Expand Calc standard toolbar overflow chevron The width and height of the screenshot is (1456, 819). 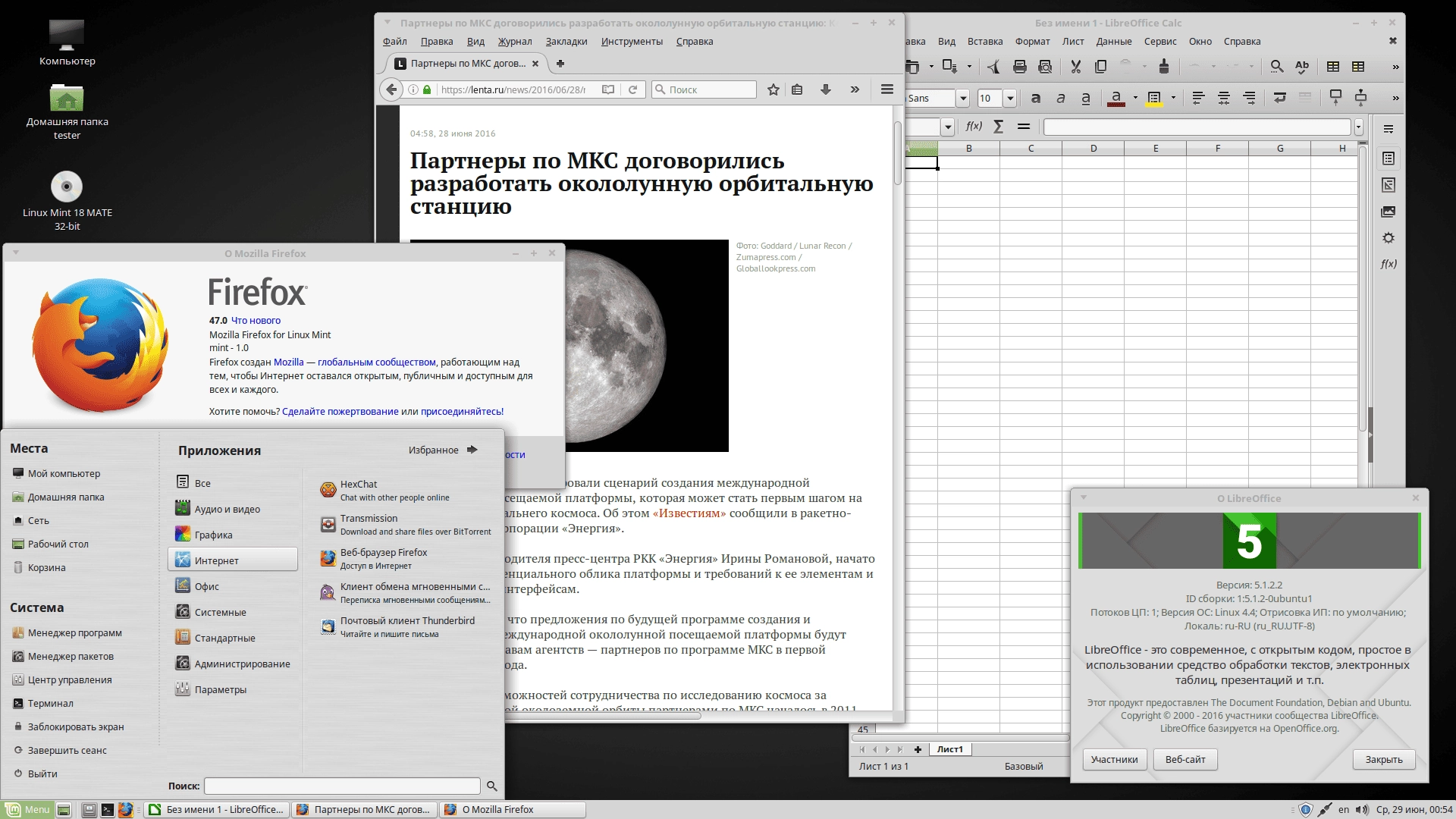coord(1395,67)
